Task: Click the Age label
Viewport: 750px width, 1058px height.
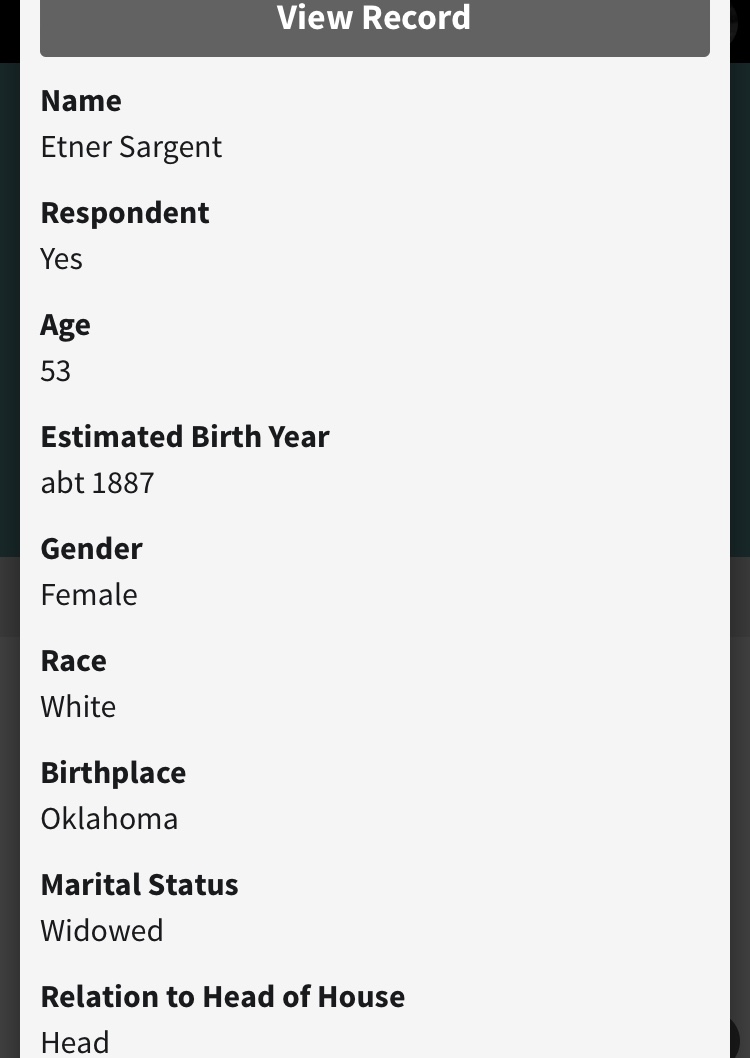Action: (65, 325)
